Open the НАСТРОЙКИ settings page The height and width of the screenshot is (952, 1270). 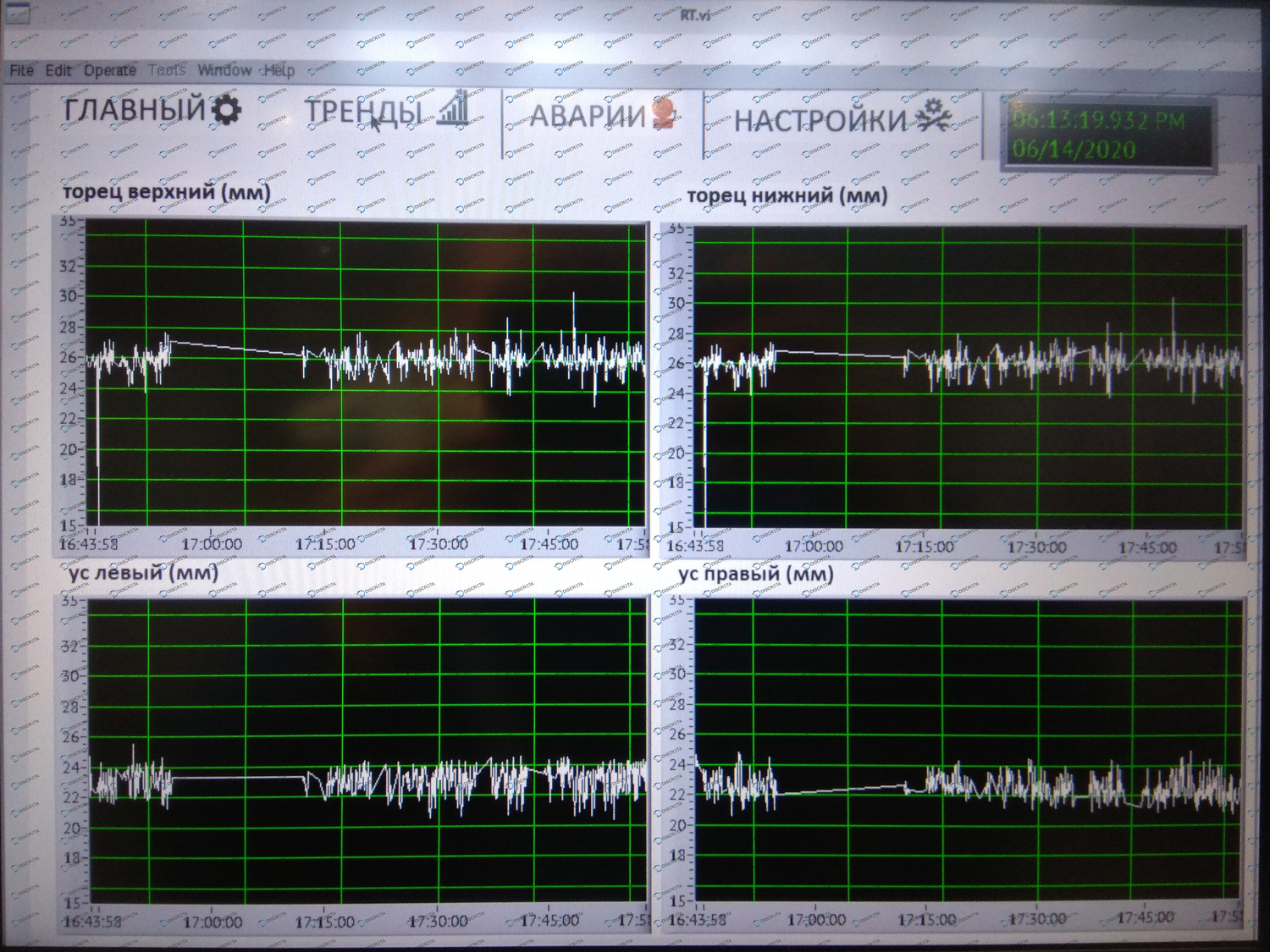820,121
